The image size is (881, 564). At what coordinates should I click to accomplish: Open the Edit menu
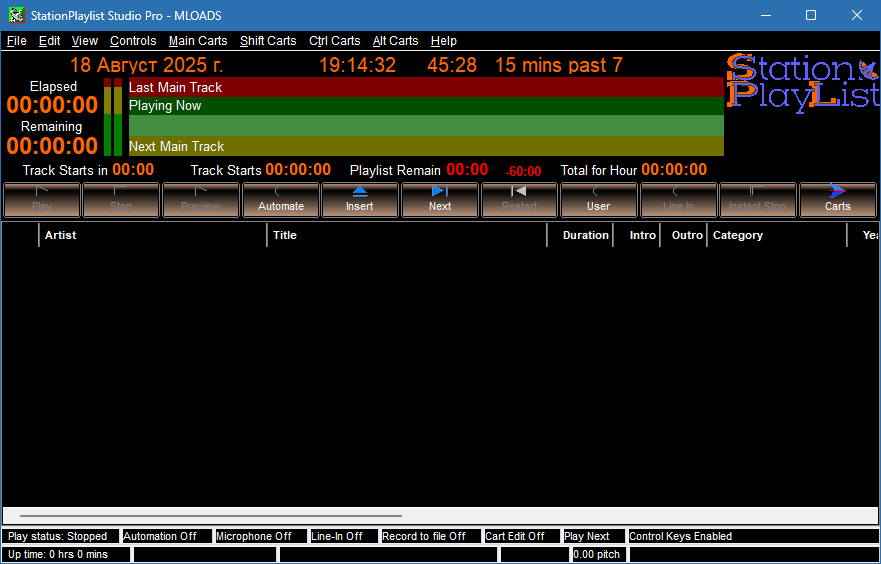pyautogui.click(x=49, y=41)
